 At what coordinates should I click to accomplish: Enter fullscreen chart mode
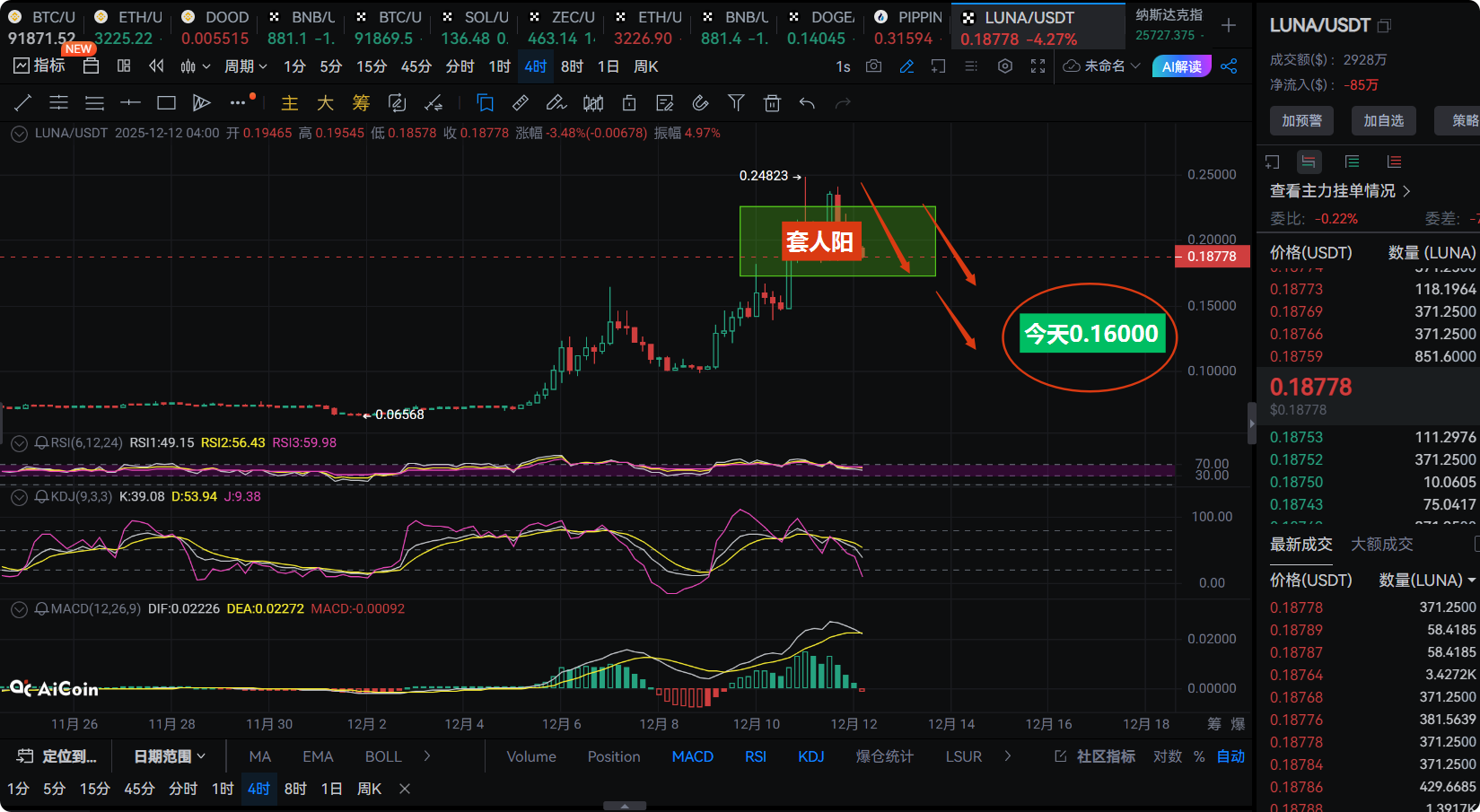pyautogui.click(x=1038, y=66)
